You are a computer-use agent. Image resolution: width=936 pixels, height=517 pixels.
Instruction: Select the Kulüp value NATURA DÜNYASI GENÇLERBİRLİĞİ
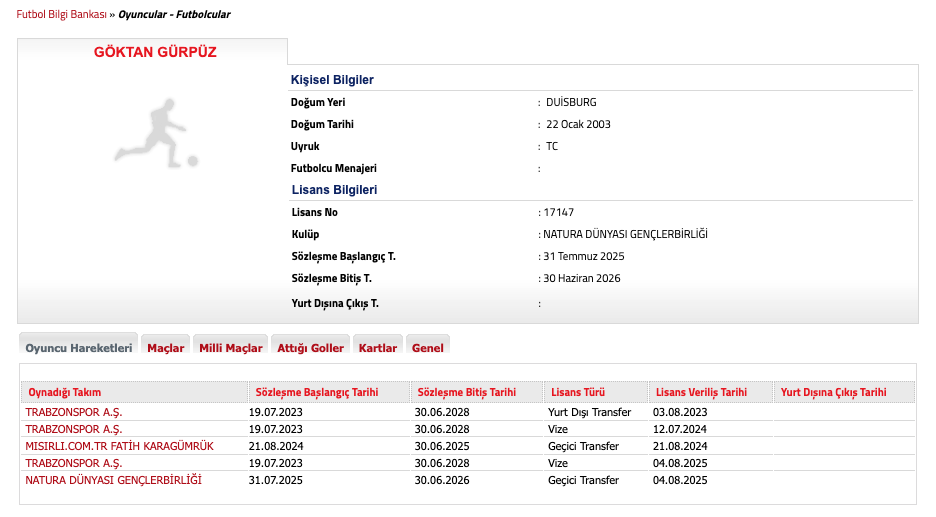point(626,234)
